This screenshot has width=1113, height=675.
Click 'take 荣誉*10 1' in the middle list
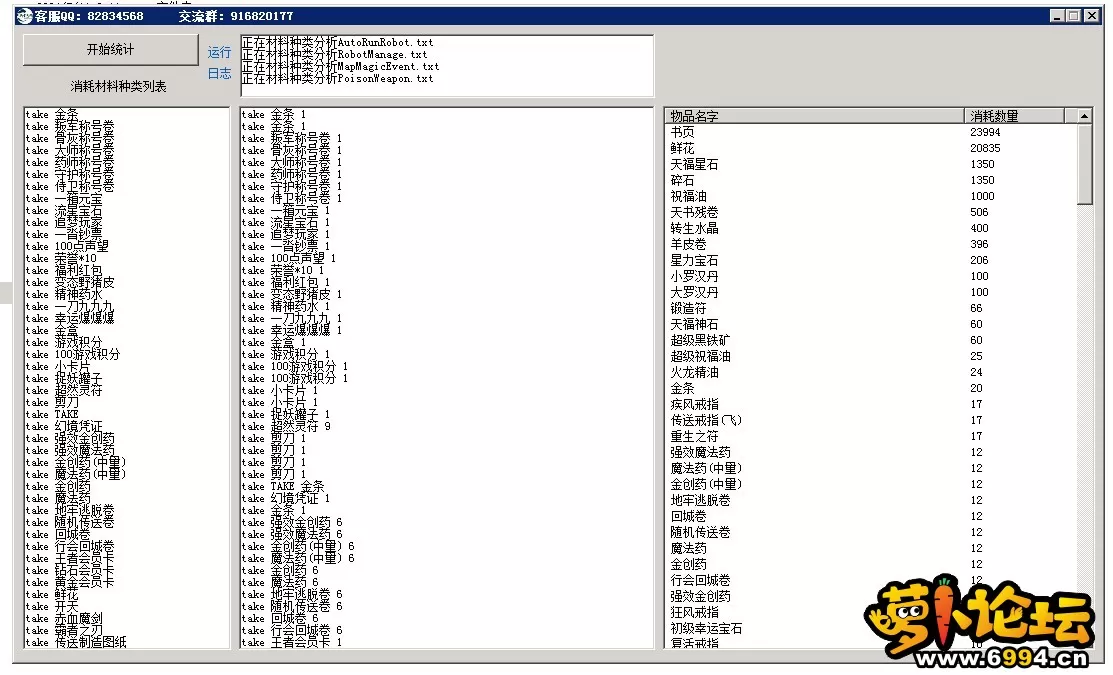click(283, 270)
